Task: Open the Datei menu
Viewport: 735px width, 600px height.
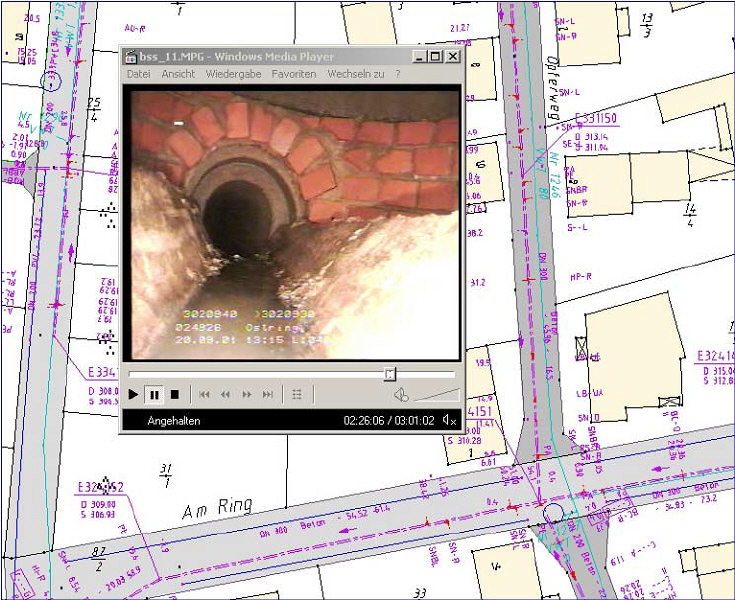Action: click(138, 74)
